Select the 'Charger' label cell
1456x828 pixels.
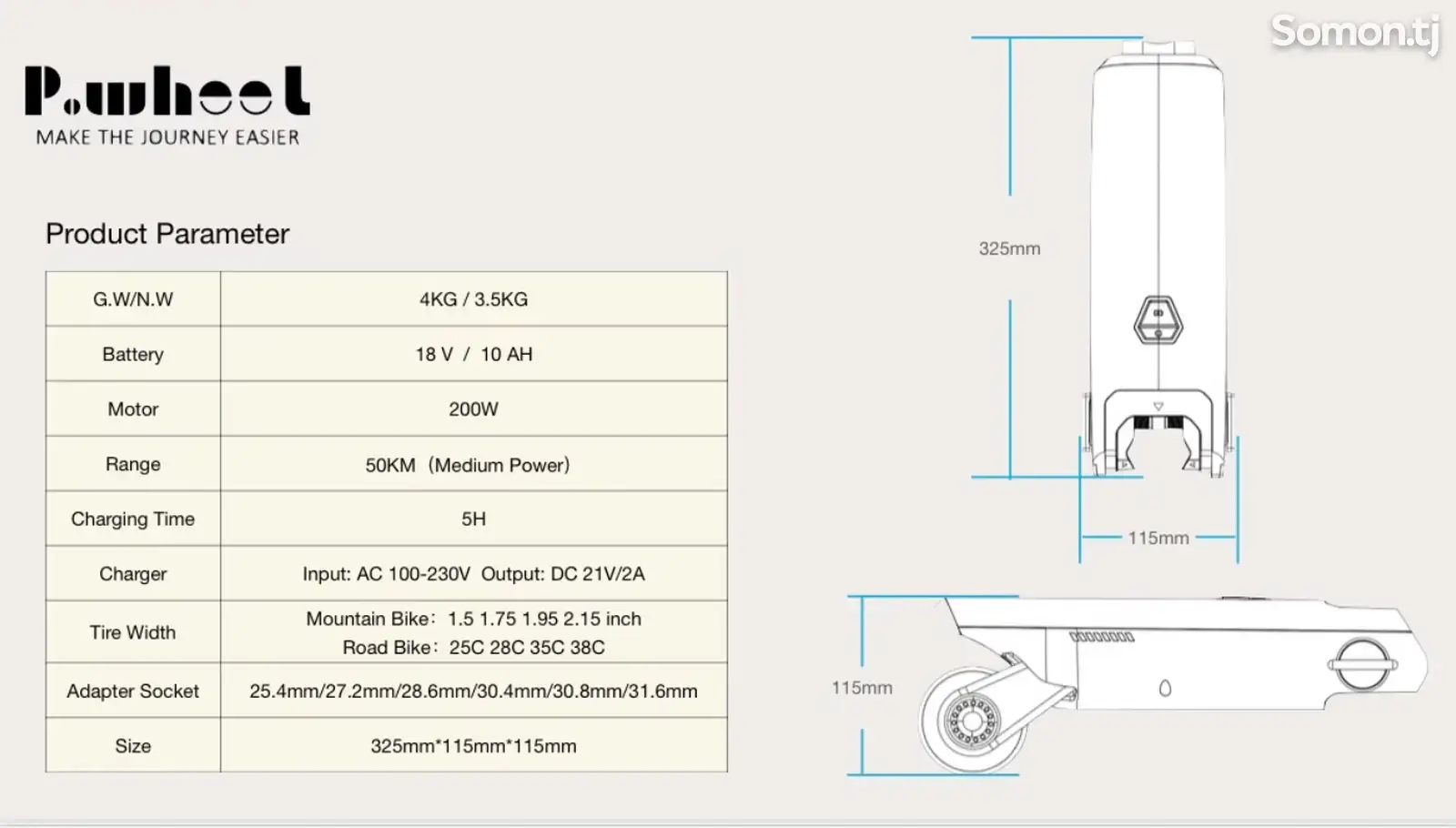pyautogui.click(x=133, y=574)
